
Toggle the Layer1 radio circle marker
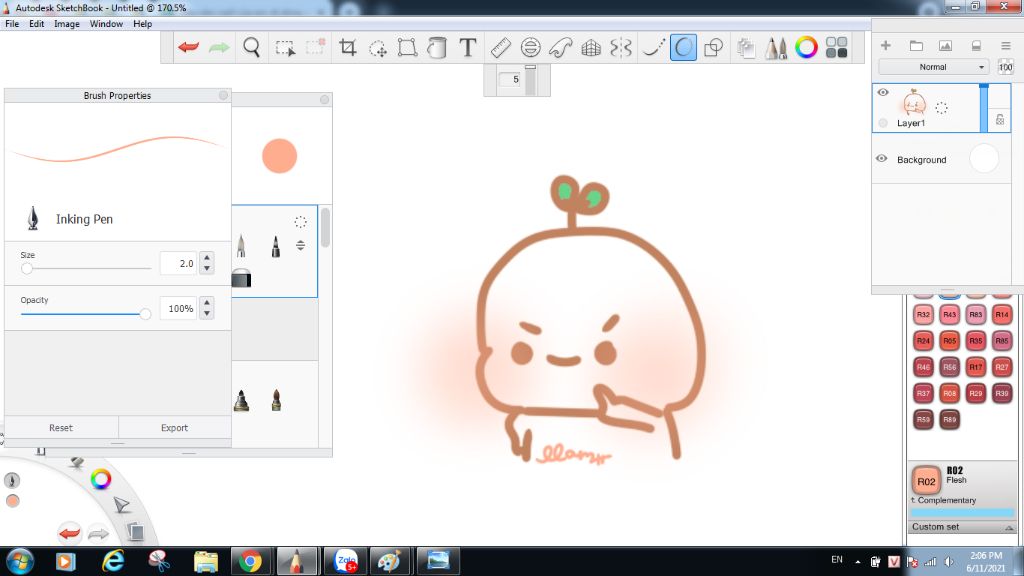pyautogui.click(x=883, y=123)
